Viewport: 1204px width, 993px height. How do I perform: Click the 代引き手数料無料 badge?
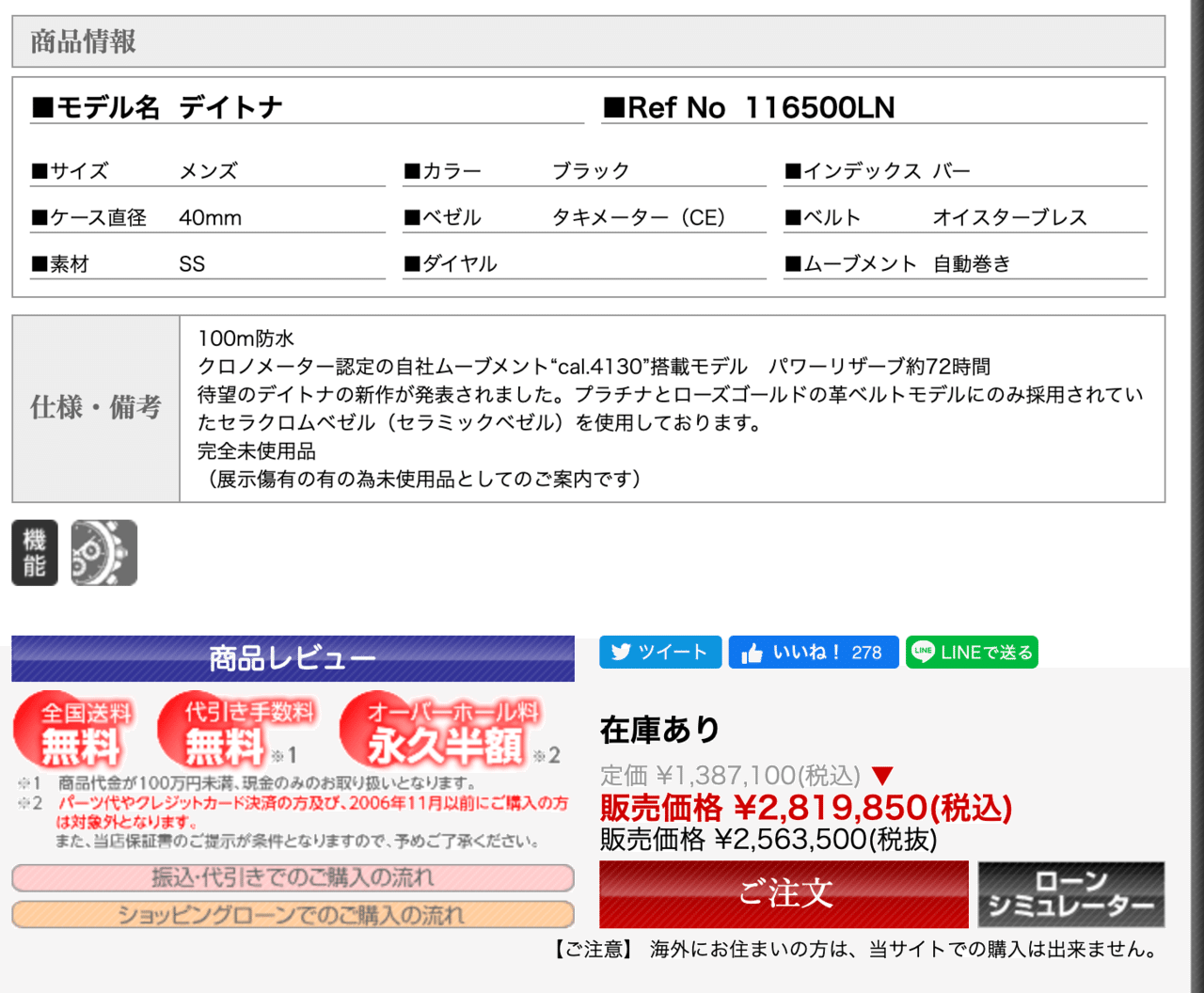238,731
